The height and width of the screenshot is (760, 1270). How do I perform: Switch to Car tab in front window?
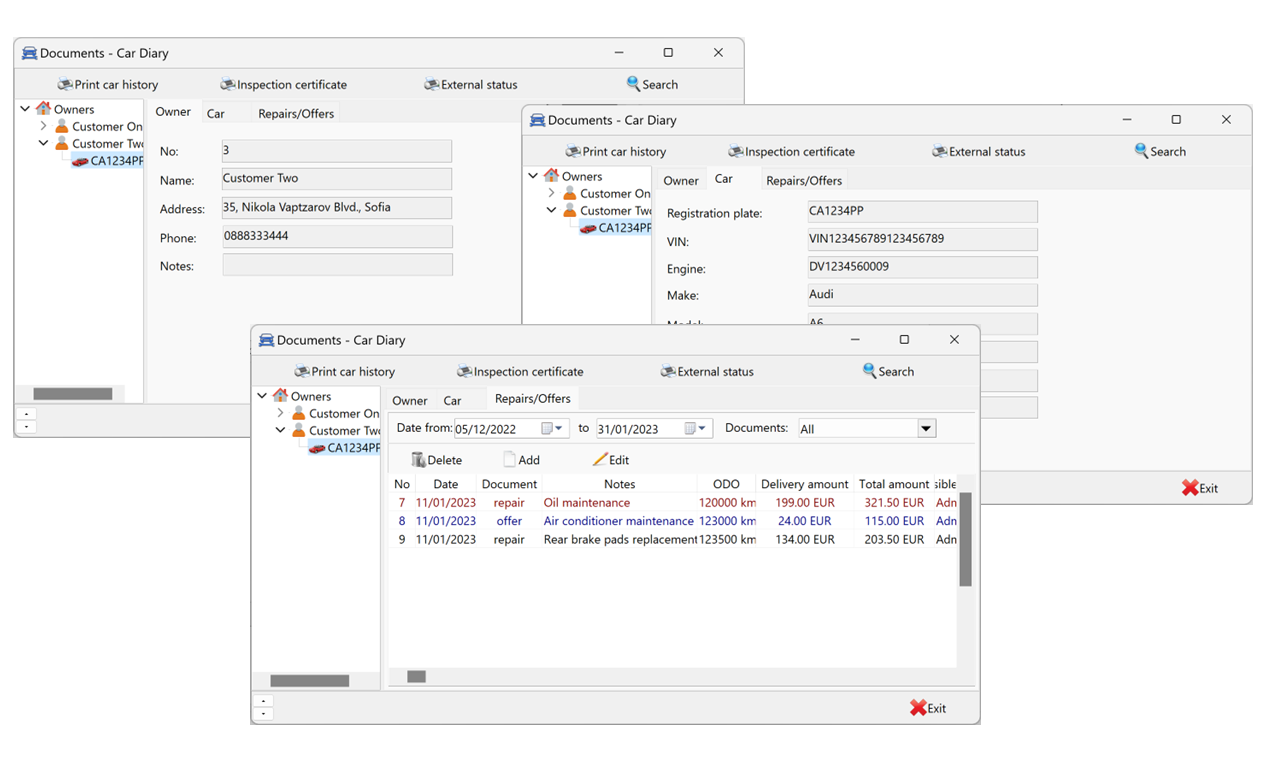click(x=452, y=400)
